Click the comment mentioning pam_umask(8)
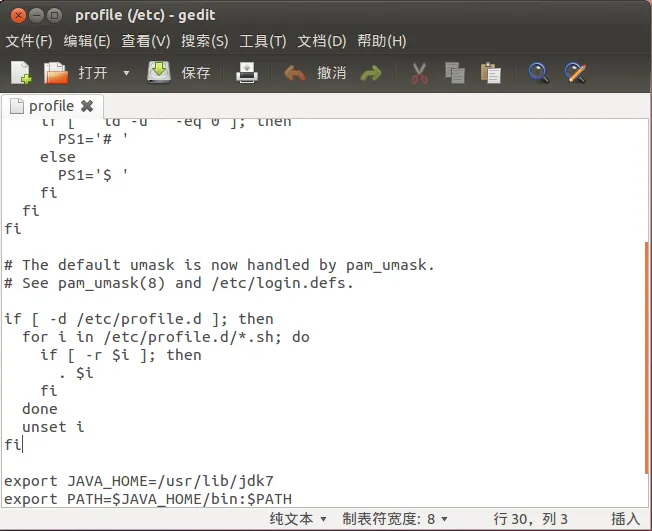Image resolution: width=652 pixels, height=531 pixels. click(179, 283)
